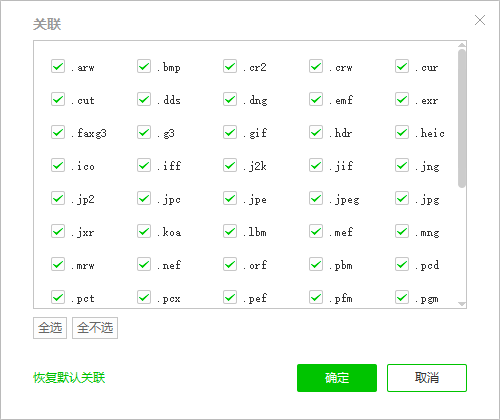Screen dimensions: 500x420
Task: Disable the .cur file association
Action: pos(402,66)
